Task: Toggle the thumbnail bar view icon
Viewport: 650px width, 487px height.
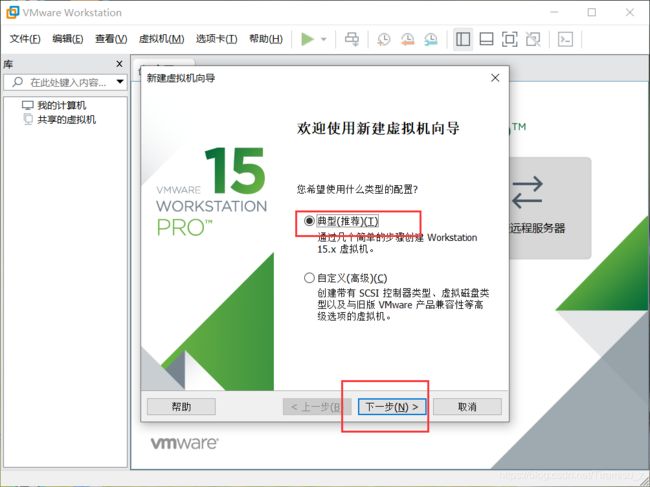Action: click(x=486, y=39)
